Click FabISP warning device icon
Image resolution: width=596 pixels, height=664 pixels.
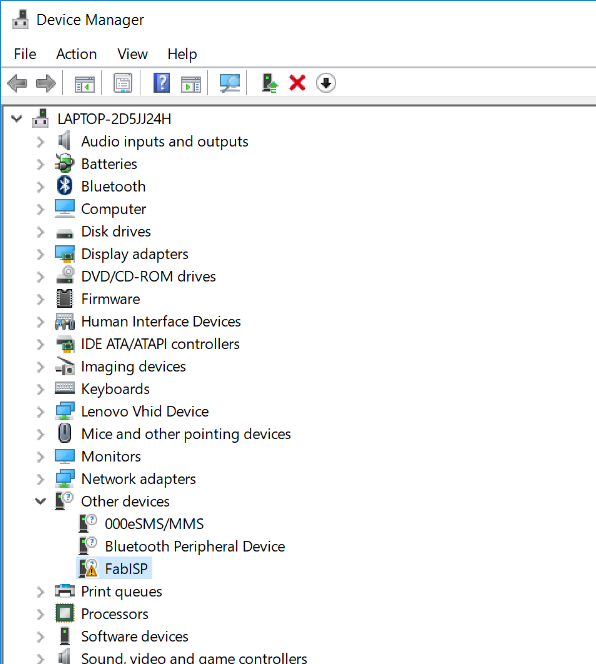[88, 568]
